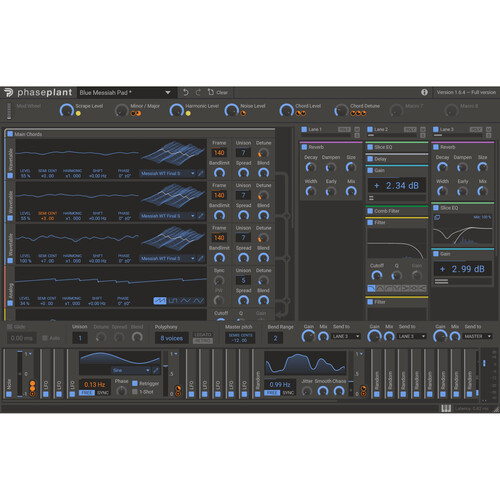Click FREE under the 0.99 Hz Random modulator
The image size is (500, 500).
click(x=272, y=393)
